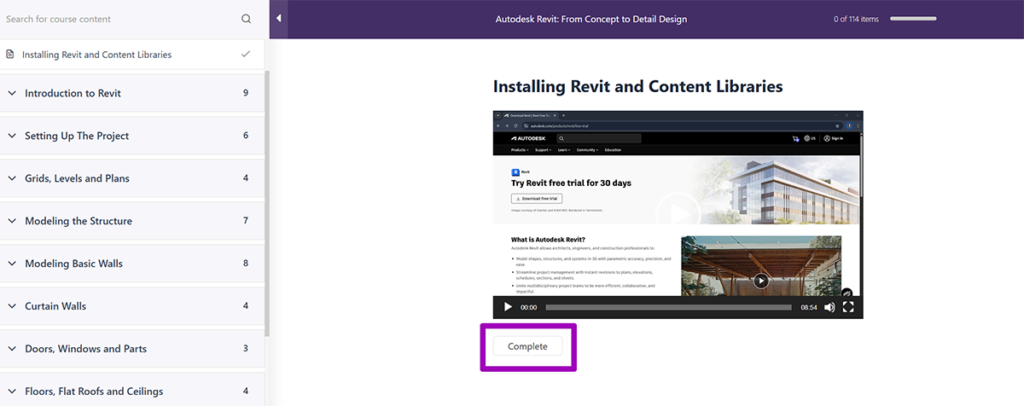The width and height of the screenshot is (1024, 406).
Task: Mute the video with the speaker icon
Action: [x=829, y=307]
